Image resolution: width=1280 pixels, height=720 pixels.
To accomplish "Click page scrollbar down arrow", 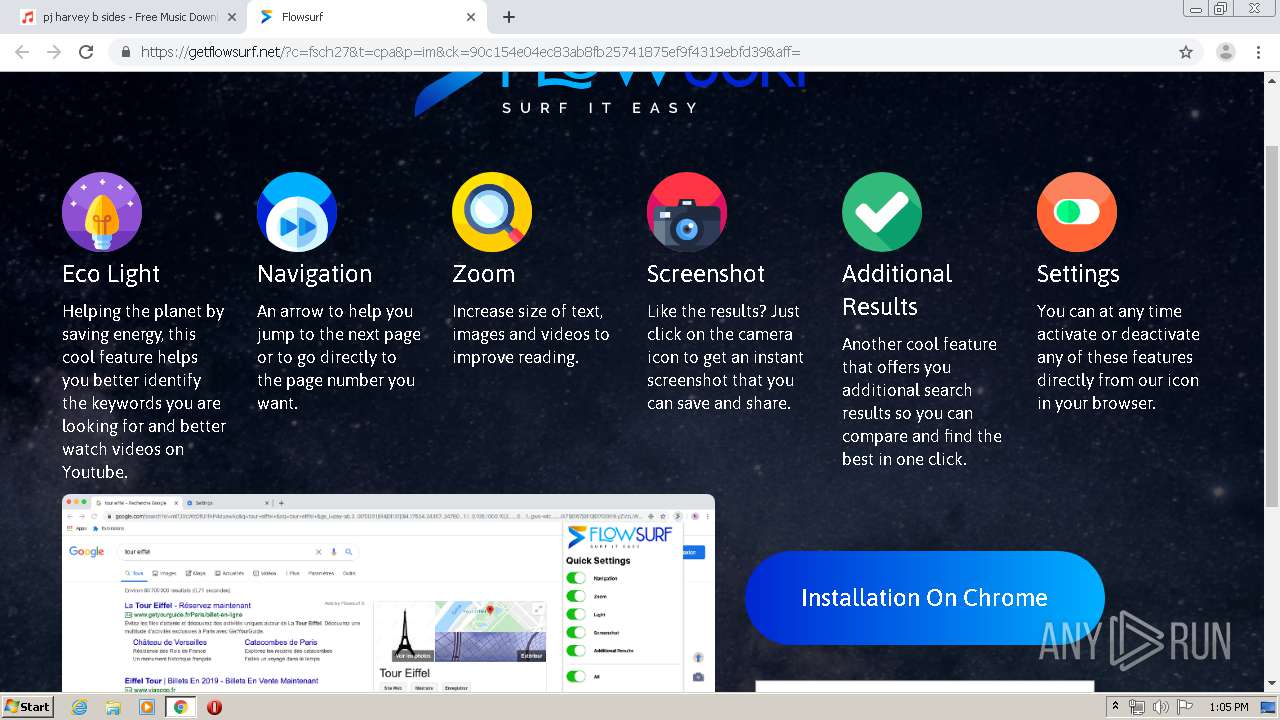I will point(1272,683).
